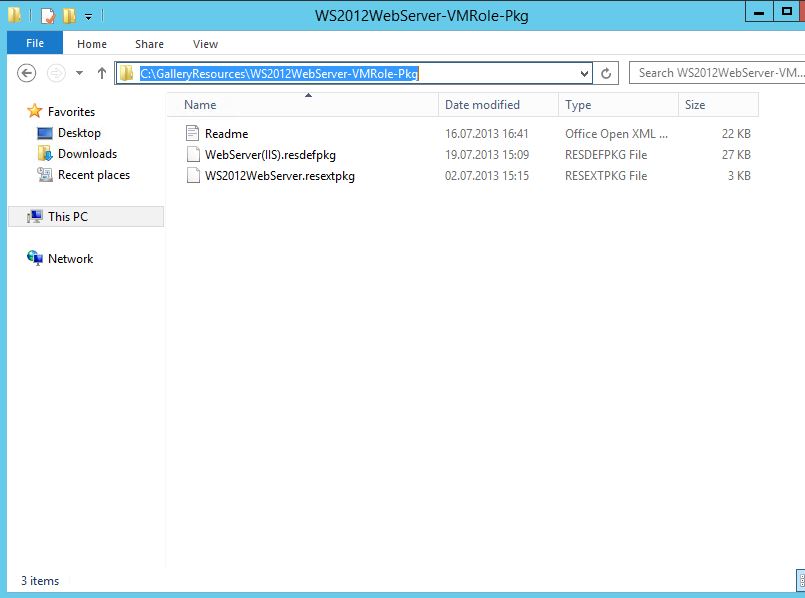Click the Search WS2012WebServer-VM box
This screenshot has height=598, width=805.
point(718,73)
